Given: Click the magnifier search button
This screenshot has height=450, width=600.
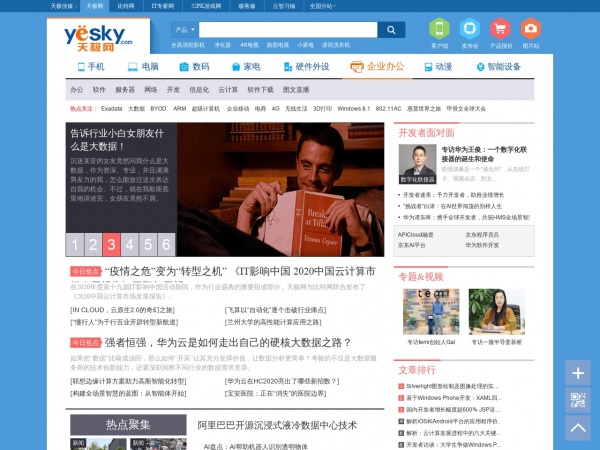Looking at the screenshot, I should [391, 30].
